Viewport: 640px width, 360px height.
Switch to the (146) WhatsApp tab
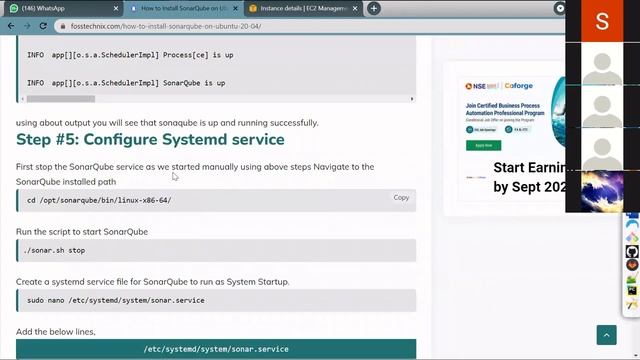tap(62, 8)
